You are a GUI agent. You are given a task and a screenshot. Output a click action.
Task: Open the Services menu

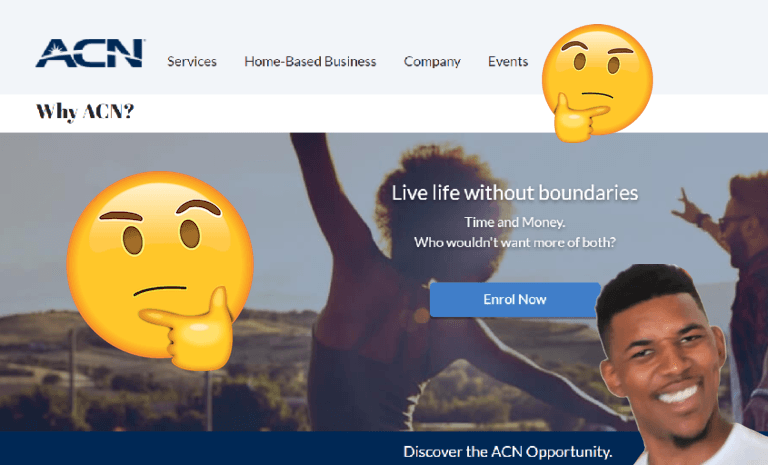(x=192, y=62)
